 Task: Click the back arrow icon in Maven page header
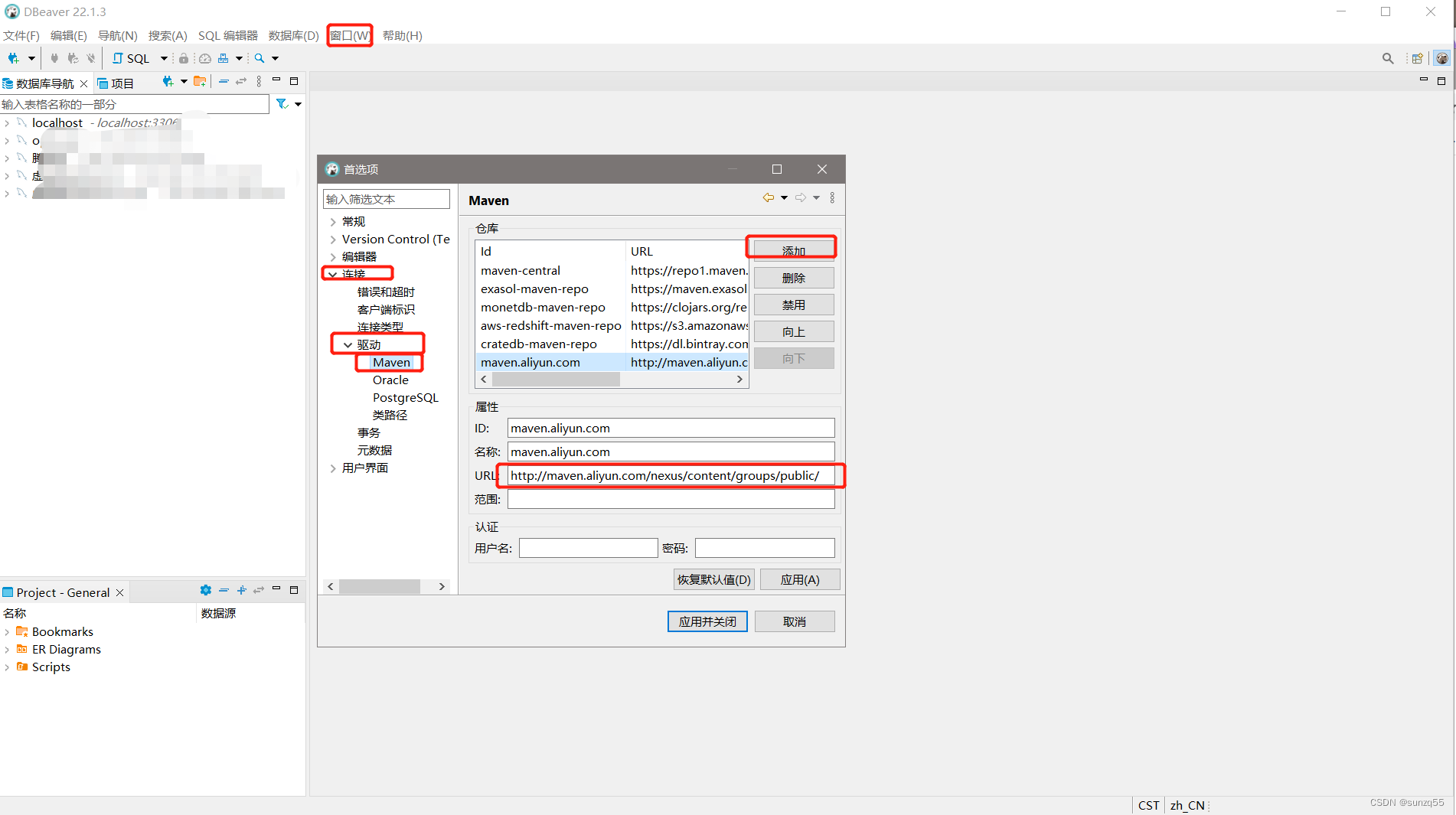(x=769, y=197)
